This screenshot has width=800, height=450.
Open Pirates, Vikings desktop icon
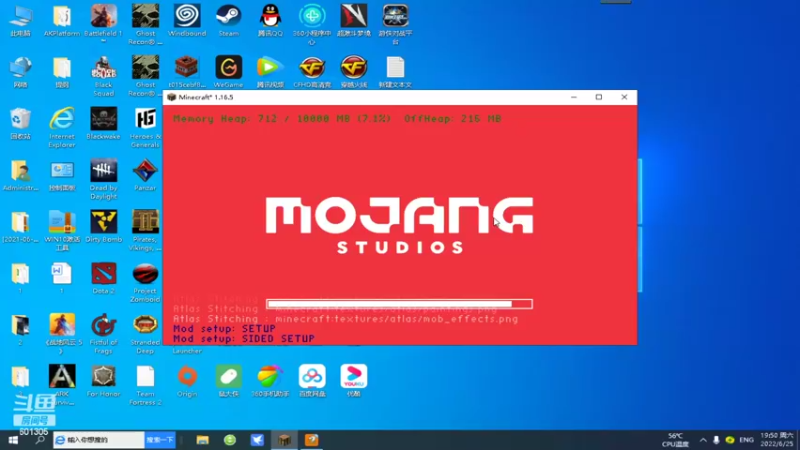[145, 231]
